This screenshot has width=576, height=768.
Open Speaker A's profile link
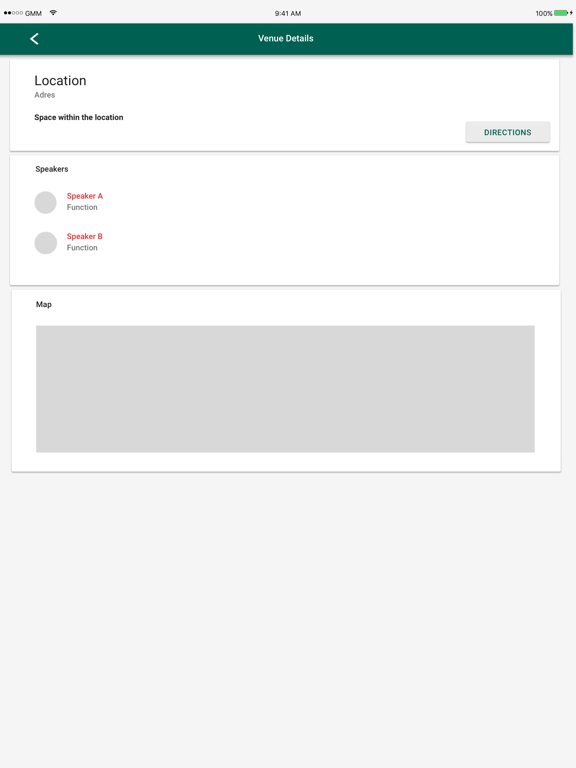coord(85,196)
